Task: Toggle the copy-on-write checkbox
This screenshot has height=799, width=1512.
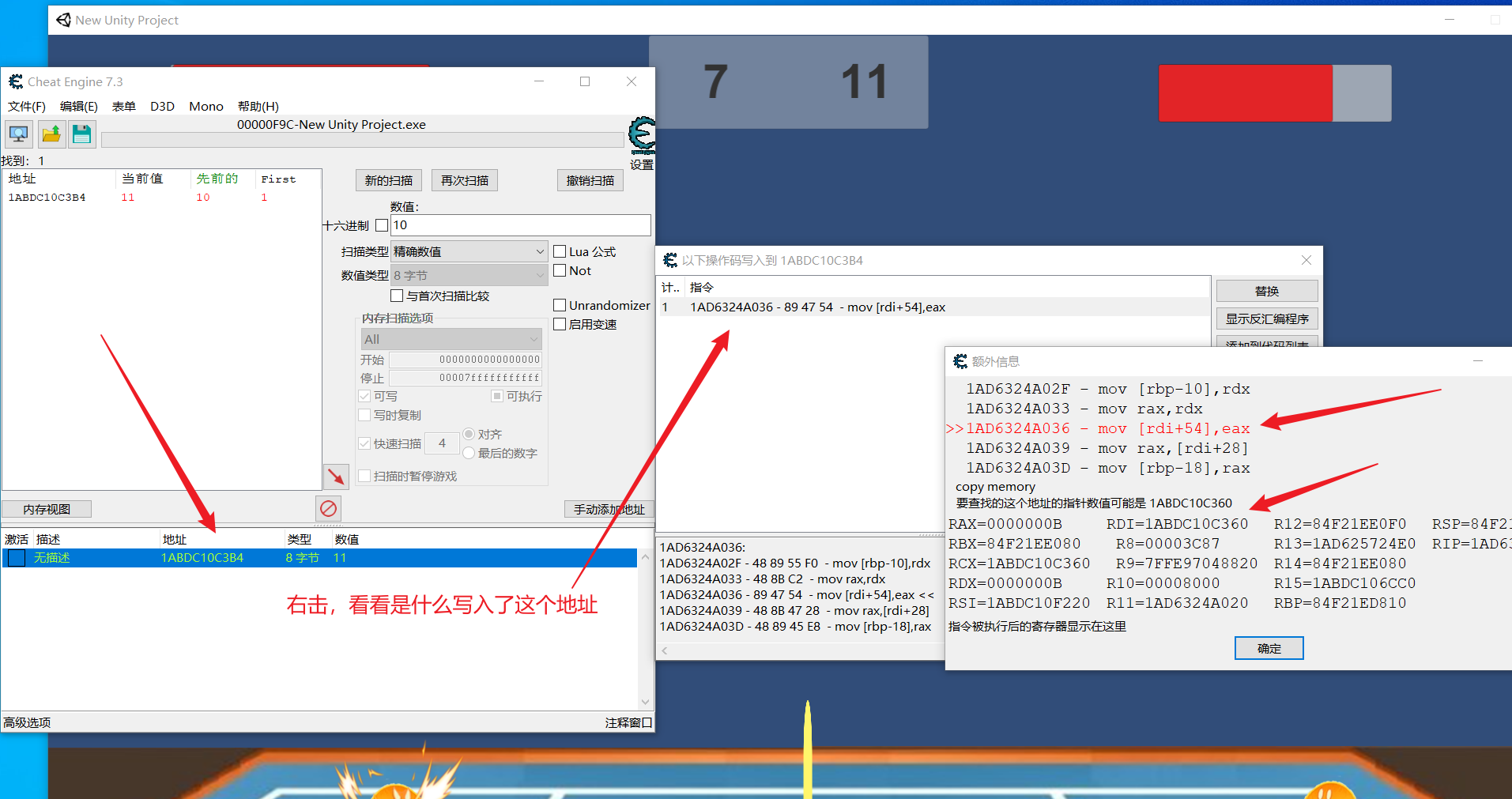Action: pos(364,415)
